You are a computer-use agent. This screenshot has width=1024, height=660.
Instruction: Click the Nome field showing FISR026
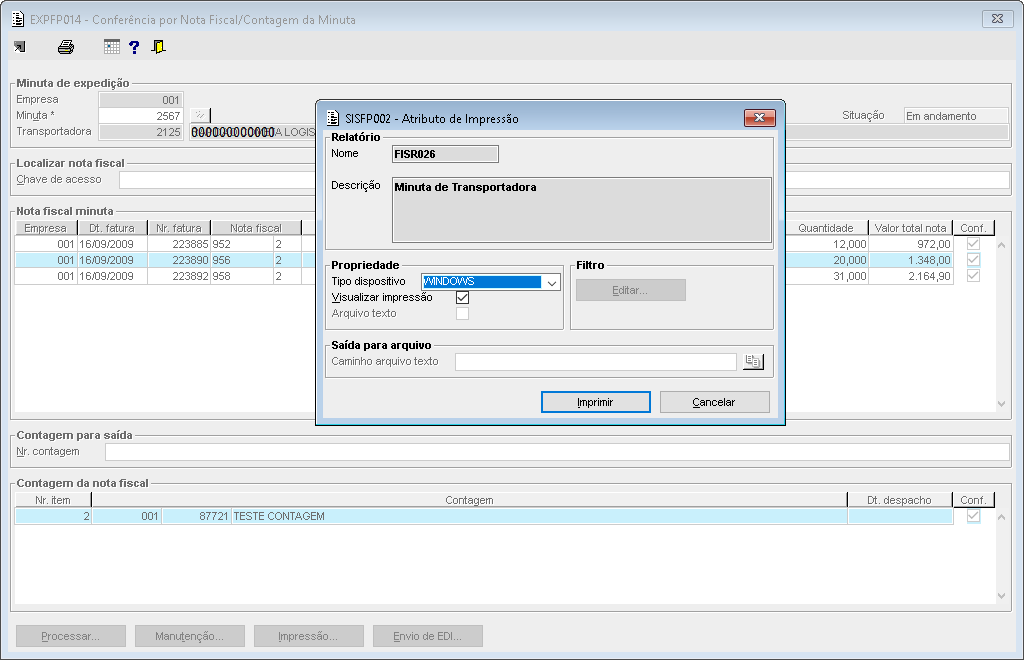pyautogui.click(x=445, y=154)
